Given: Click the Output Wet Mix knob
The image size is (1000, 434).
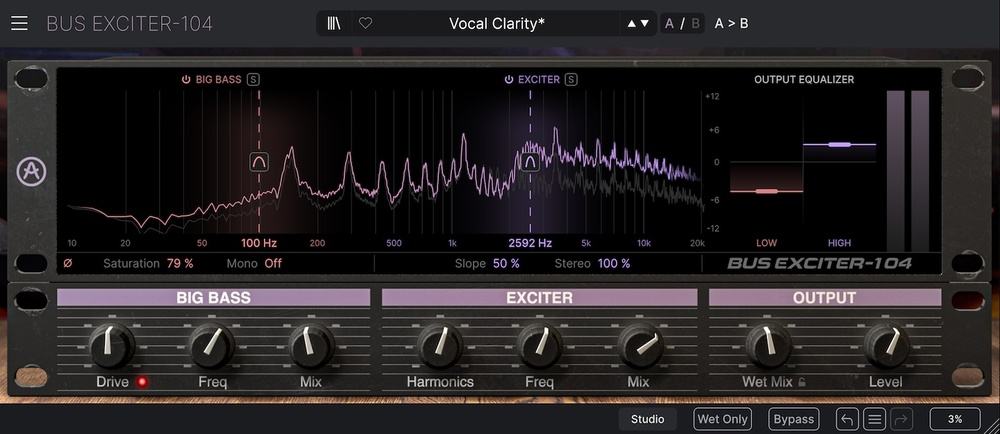Looking at the screenshot, I should click(768, 346).
